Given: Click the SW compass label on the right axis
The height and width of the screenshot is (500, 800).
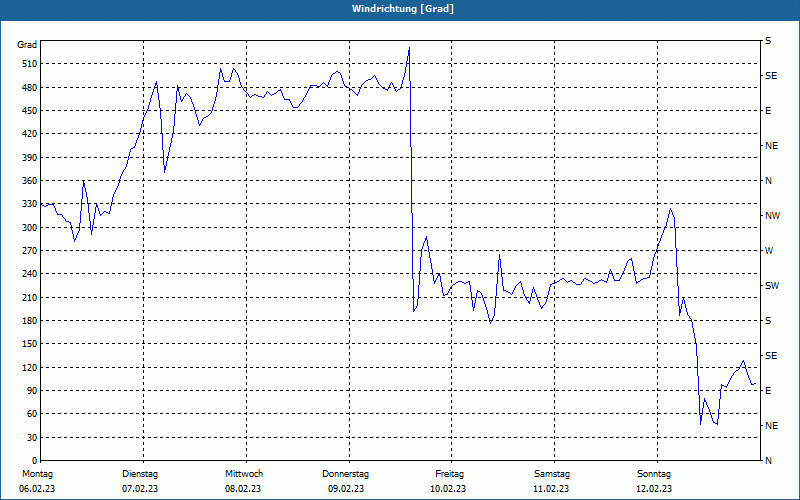Looking at the screenshot, I should coord(772,286).
